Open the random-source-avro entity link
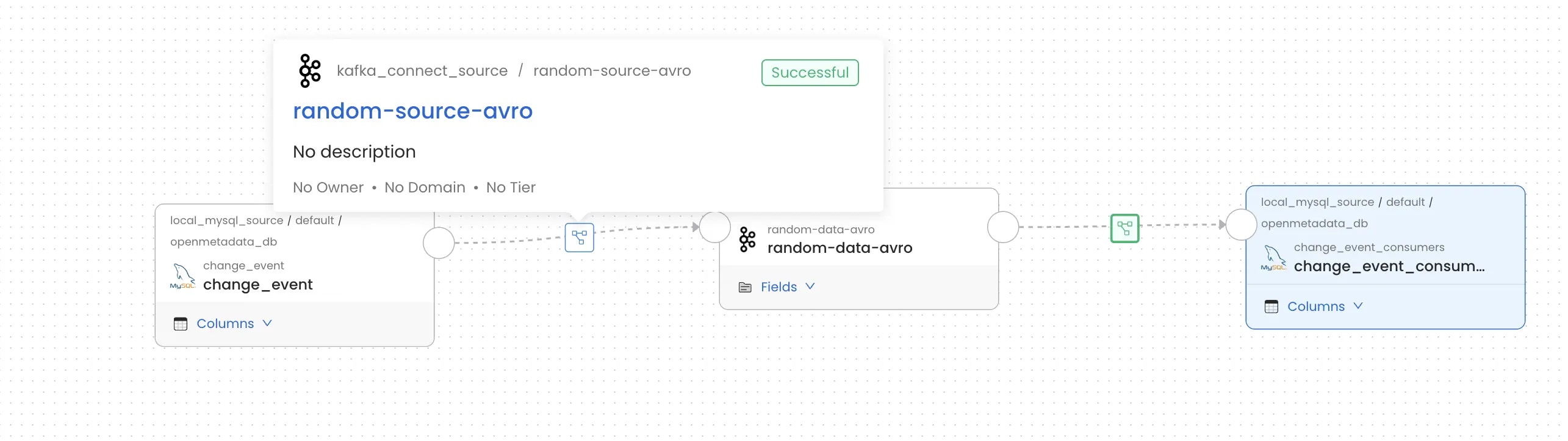The image size is (1568, 441). pos(413,111)
